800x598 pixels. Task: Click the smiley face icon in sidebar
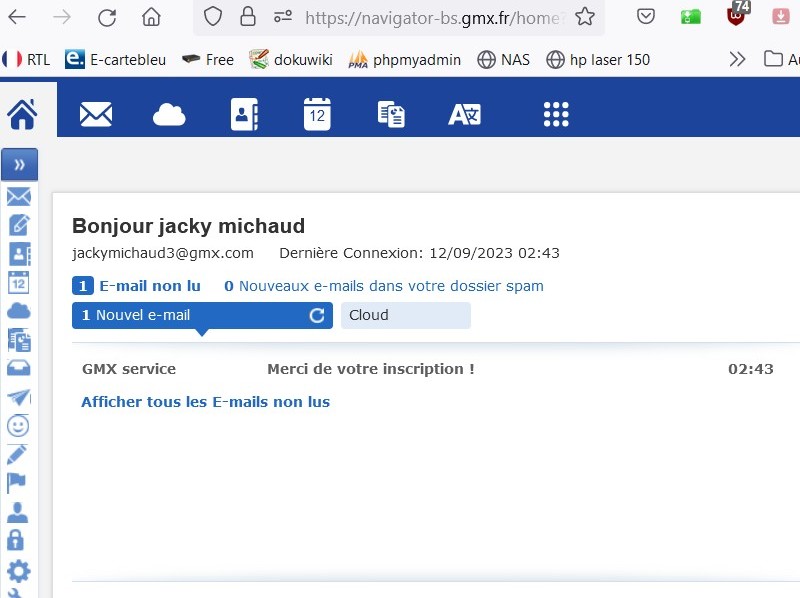[18, 426]
